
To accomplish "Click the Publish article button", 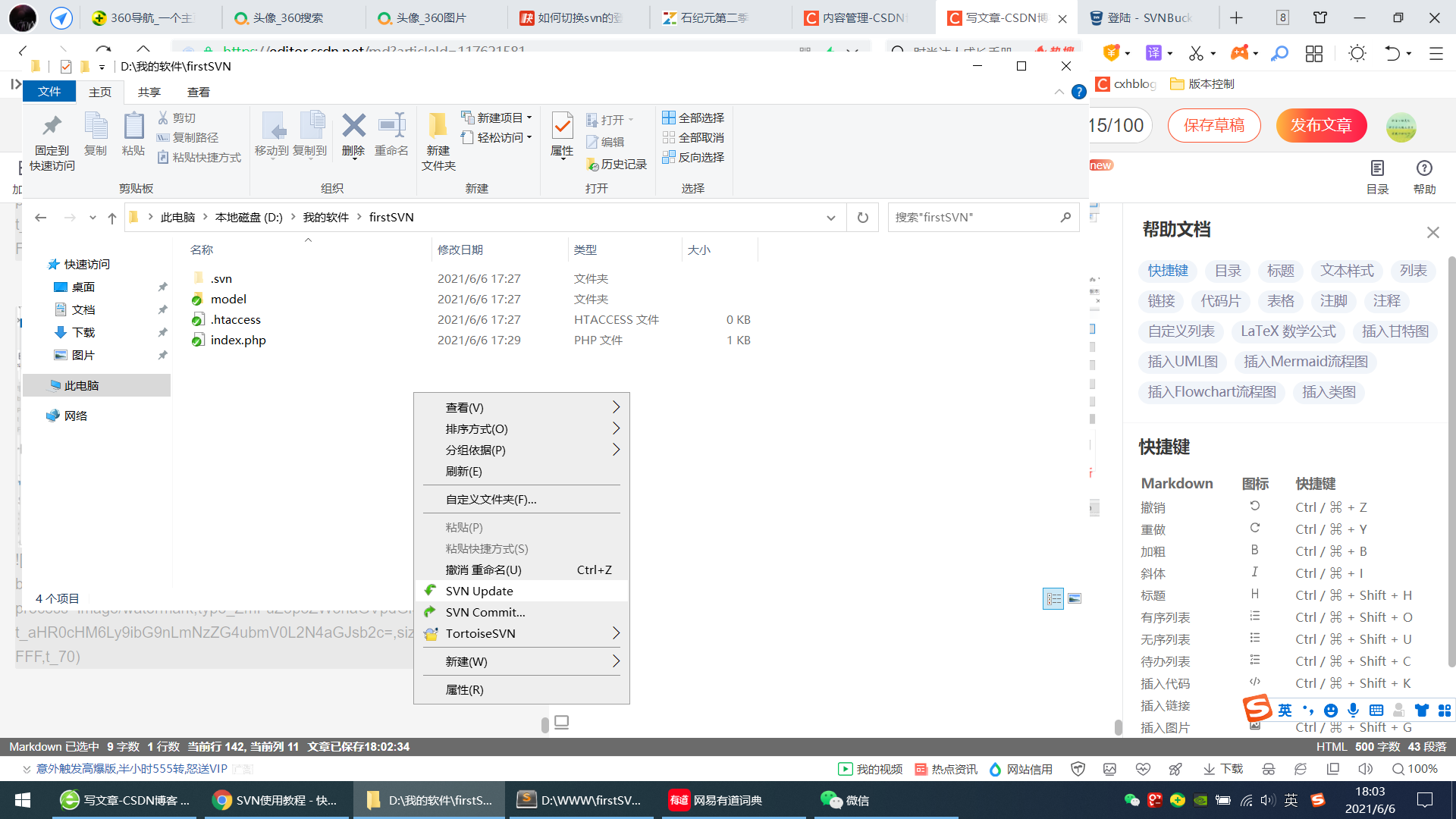I will pos(1321,126).
